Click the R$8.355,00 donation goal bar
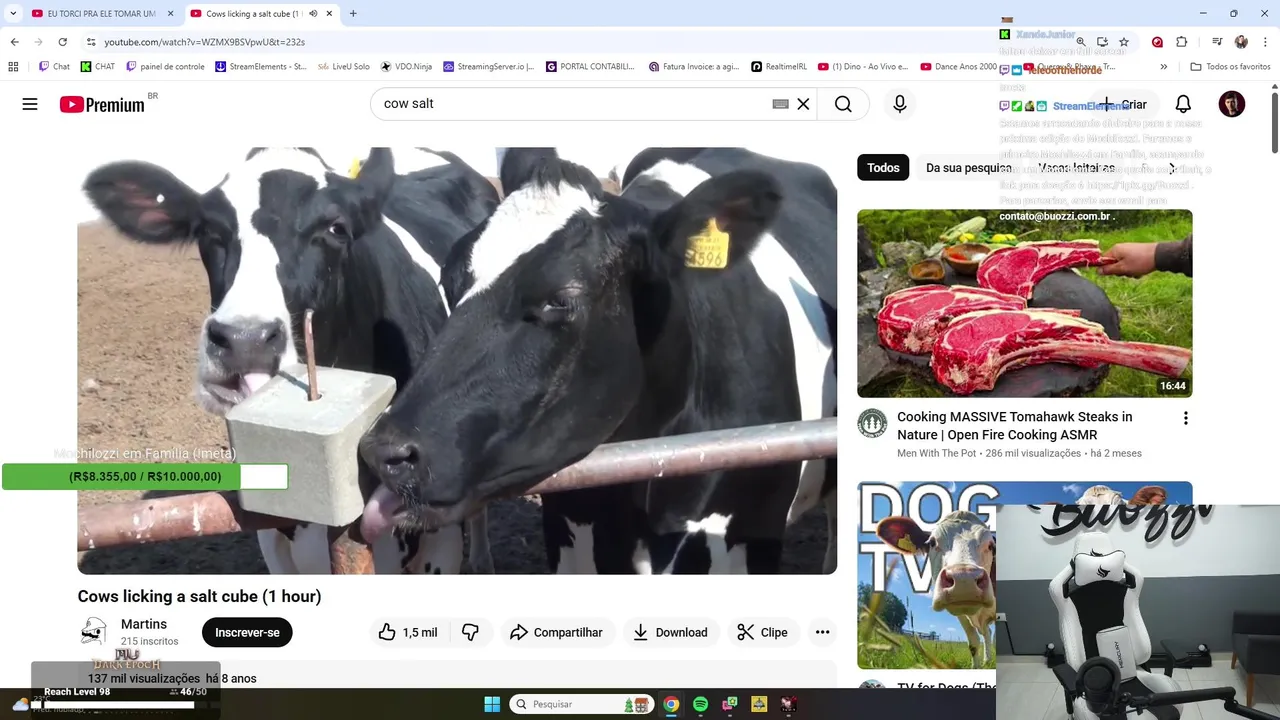The image size is (1280, 720). (x=145, y=477)
